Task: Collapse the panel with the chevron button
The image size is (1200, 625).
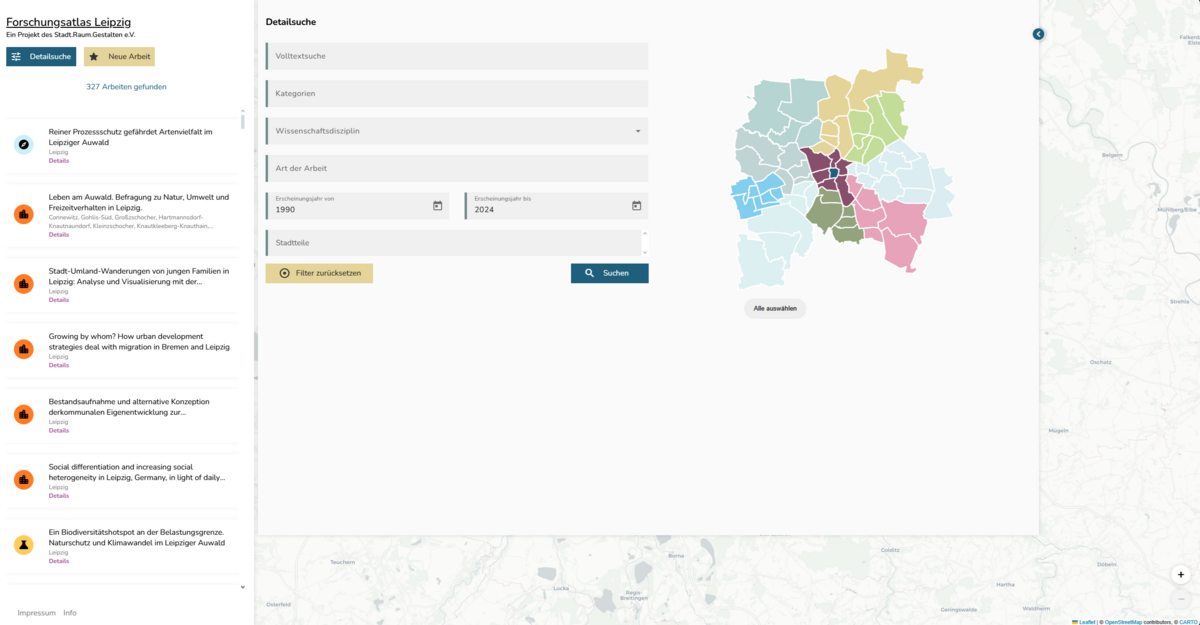Action: coord(1038,34)
